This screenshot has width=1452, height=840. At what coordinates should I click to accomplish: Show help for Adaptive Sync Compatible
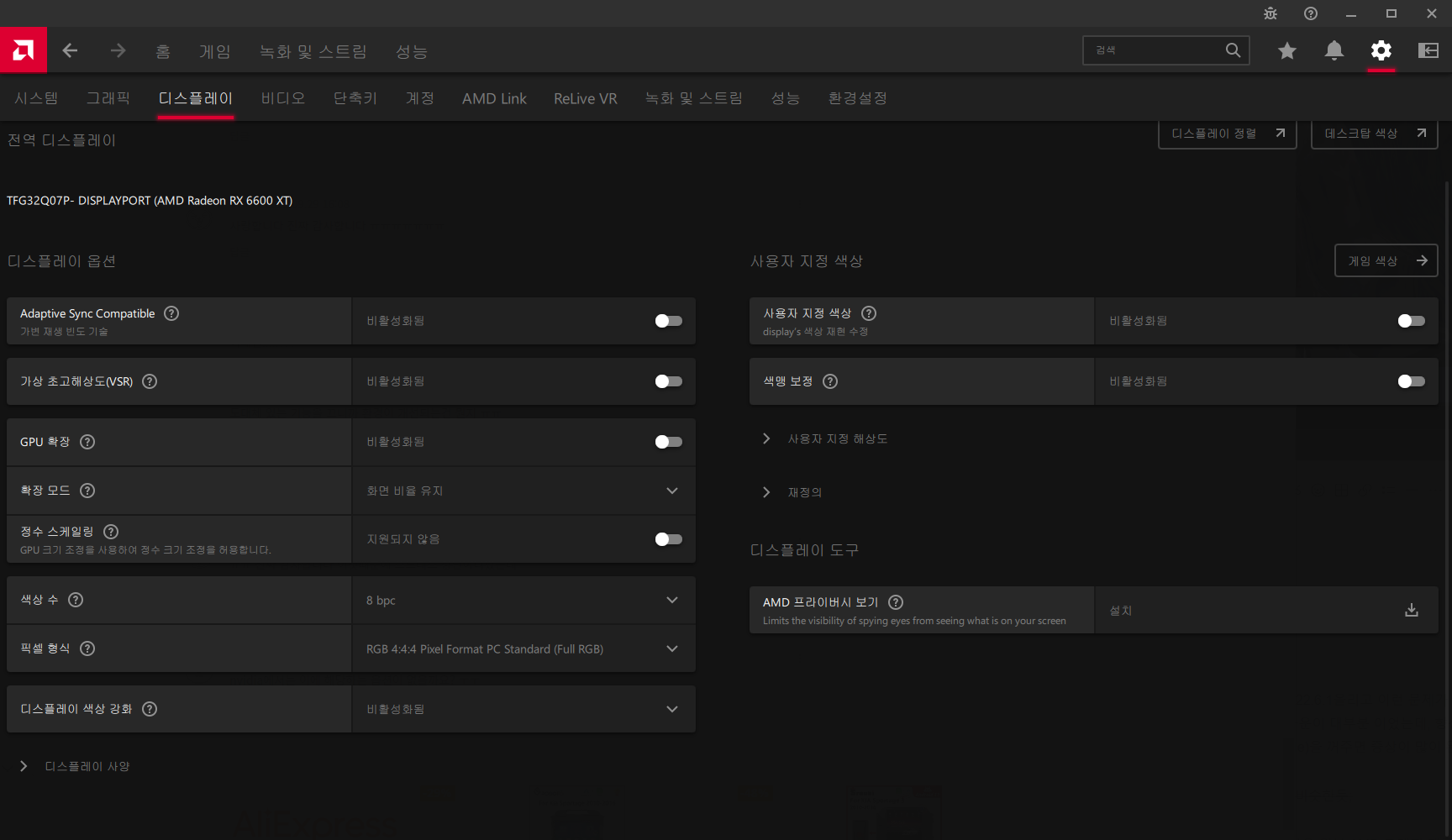[171, 313]
